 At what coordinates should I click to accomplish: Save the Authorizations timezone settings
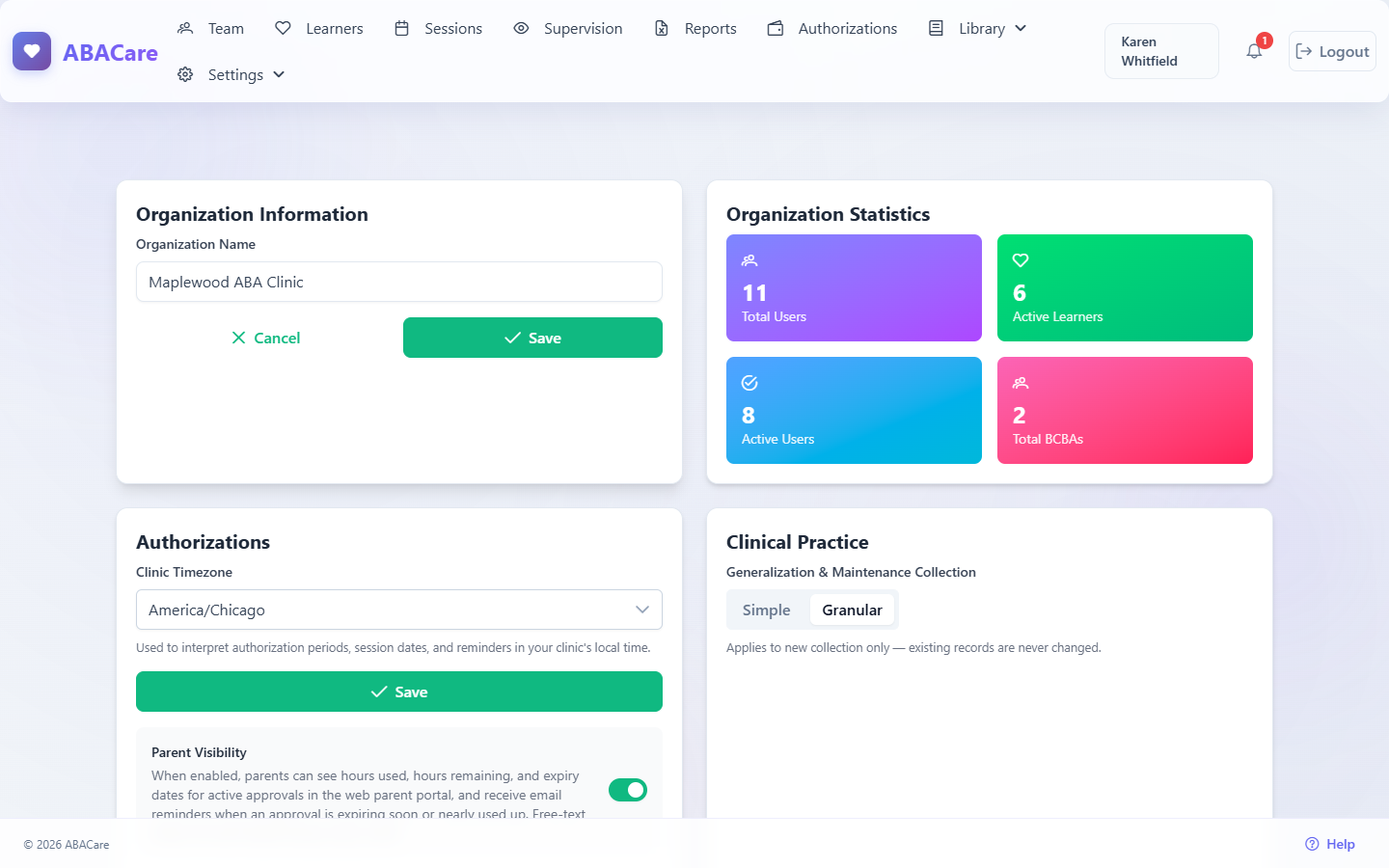(x=399, y=692)
